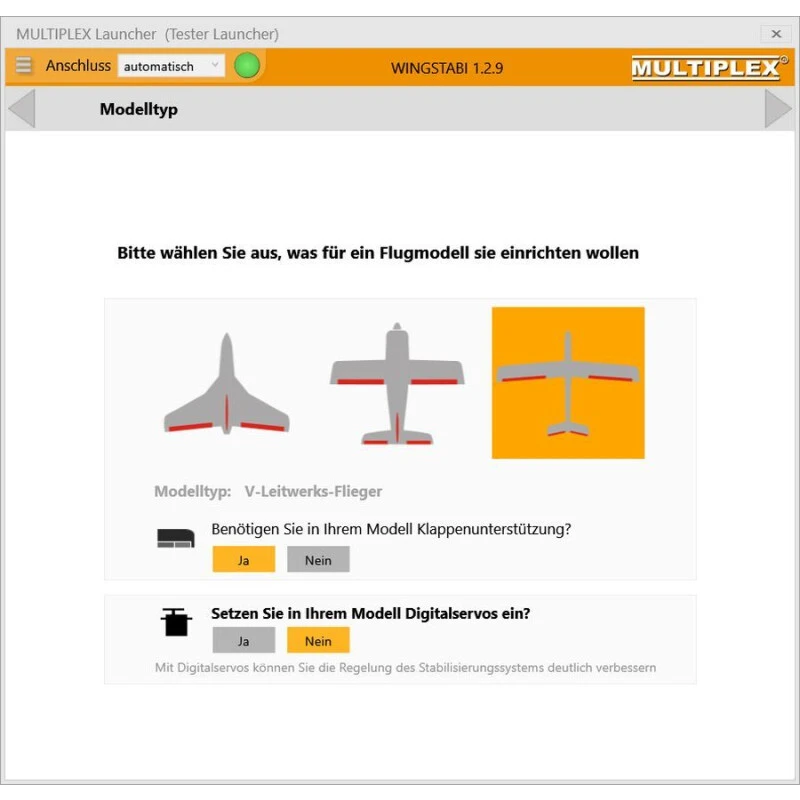Choose Ja for digital servos
Image resolution: width=800 pixels, height=800 pixels.
(244, 640)
